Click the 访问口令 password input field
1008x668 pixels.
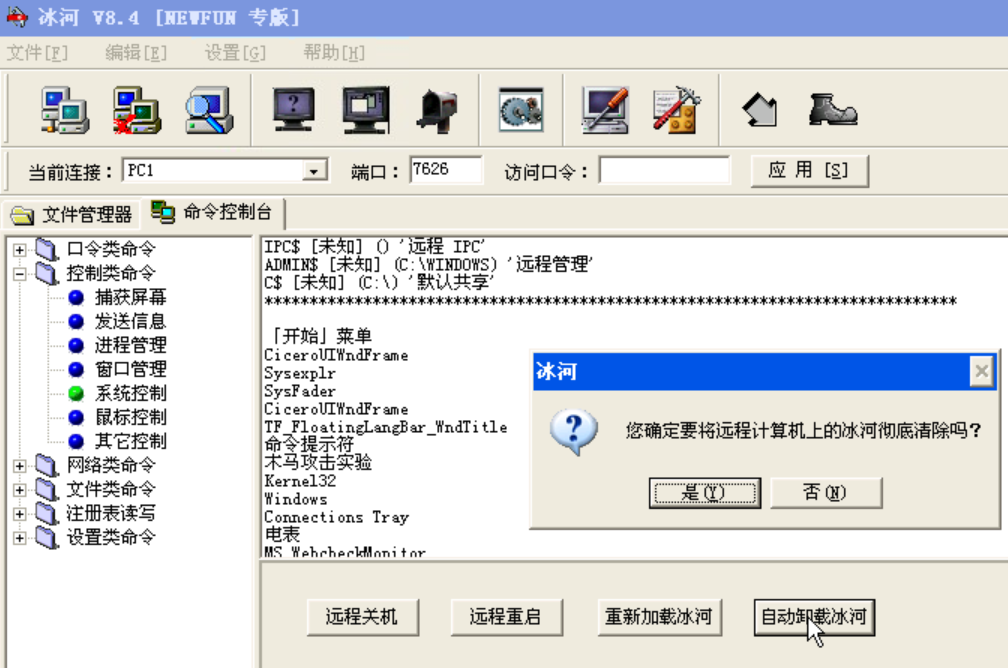click(x=665, y=170)
